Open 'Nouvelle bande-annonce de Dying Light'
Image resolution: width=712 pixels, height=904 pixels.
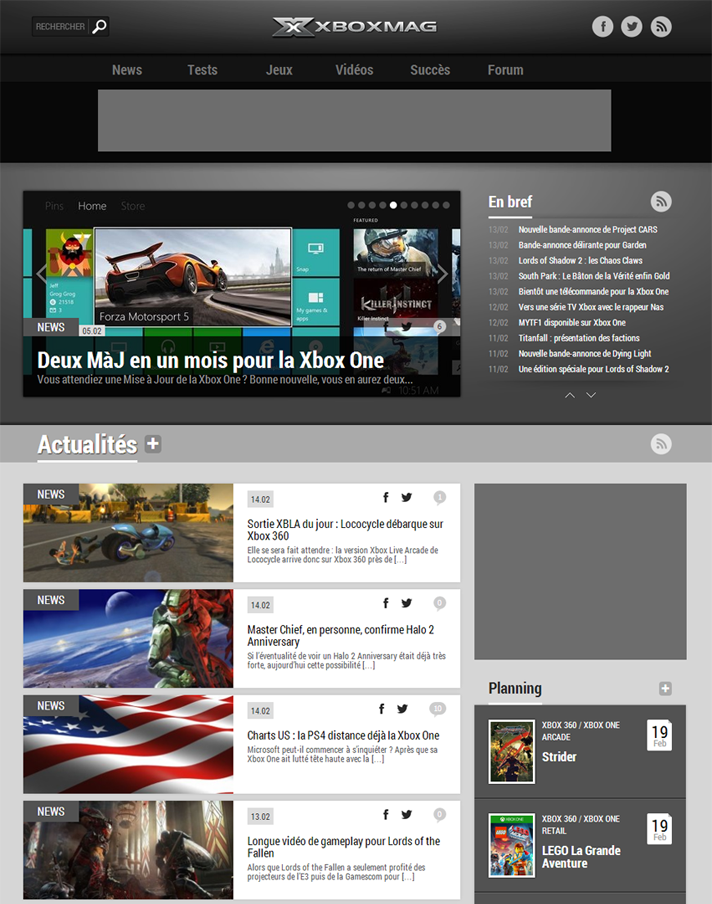click(585, 354)
